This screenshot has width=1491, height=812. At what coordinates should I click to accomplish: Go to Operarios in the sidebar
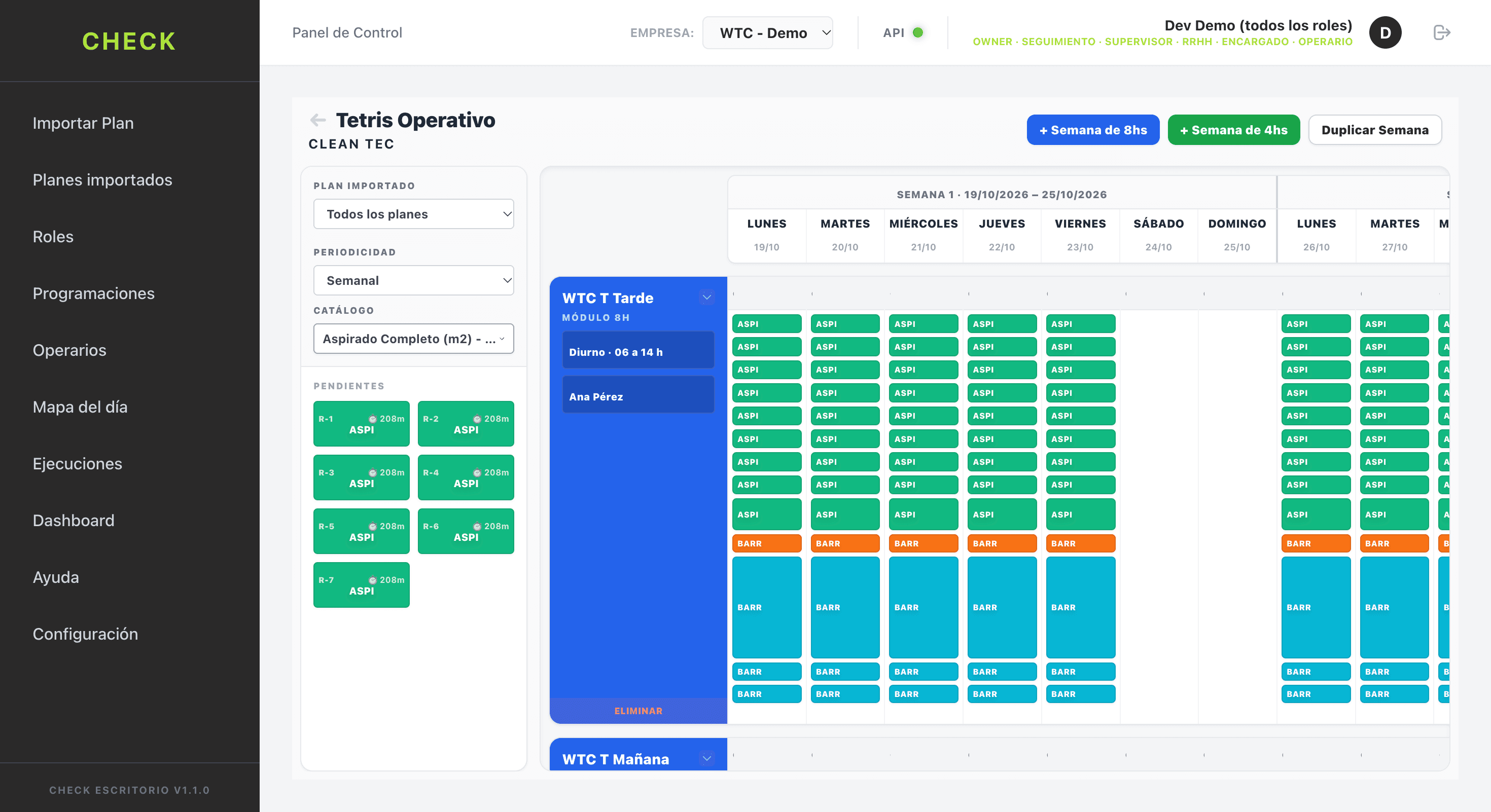coord(69,350)
